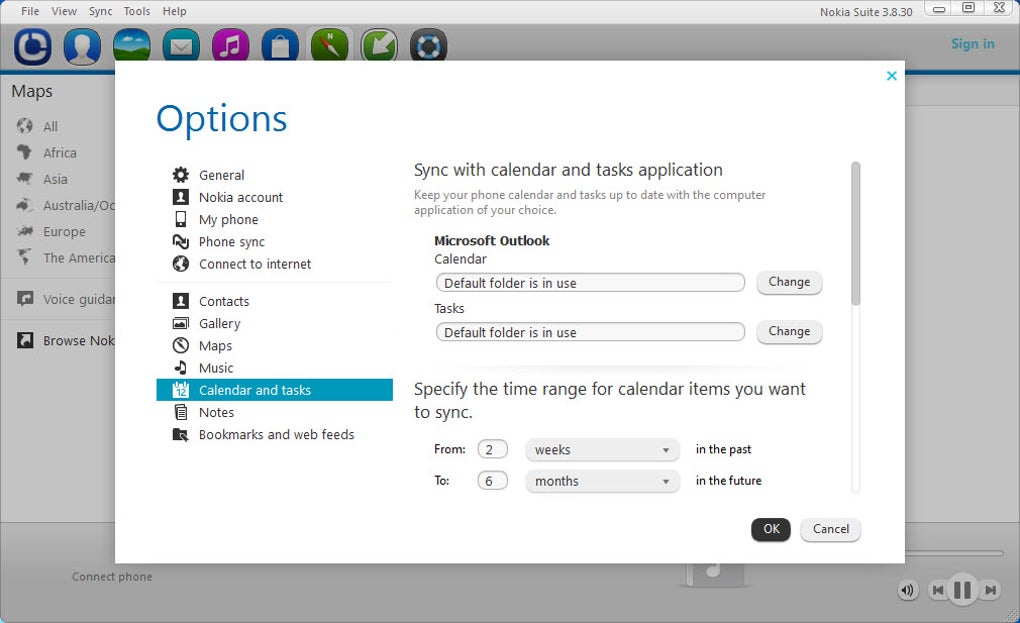
Task: Click the Sign in link
Action: 973,44
